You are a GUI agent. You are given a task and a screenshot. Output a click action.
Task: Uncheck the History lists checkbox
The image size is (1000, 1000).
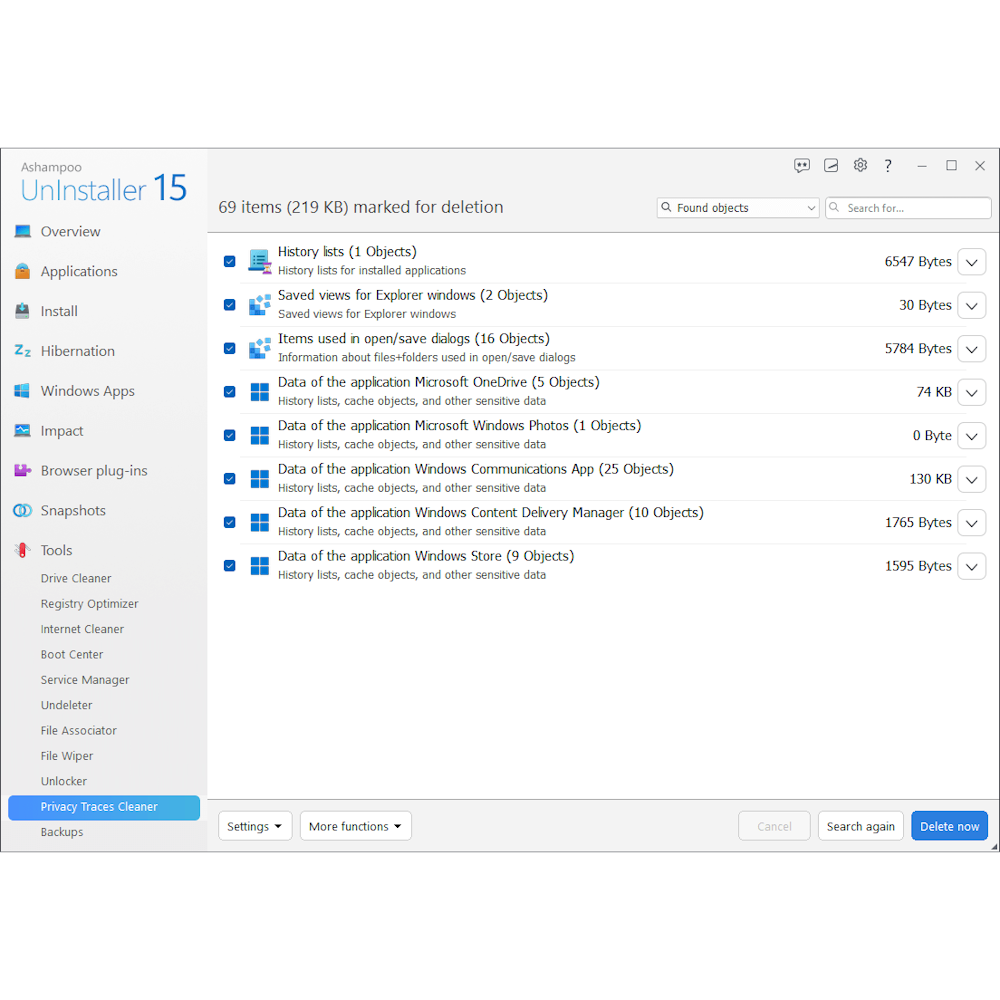(230, 261)
